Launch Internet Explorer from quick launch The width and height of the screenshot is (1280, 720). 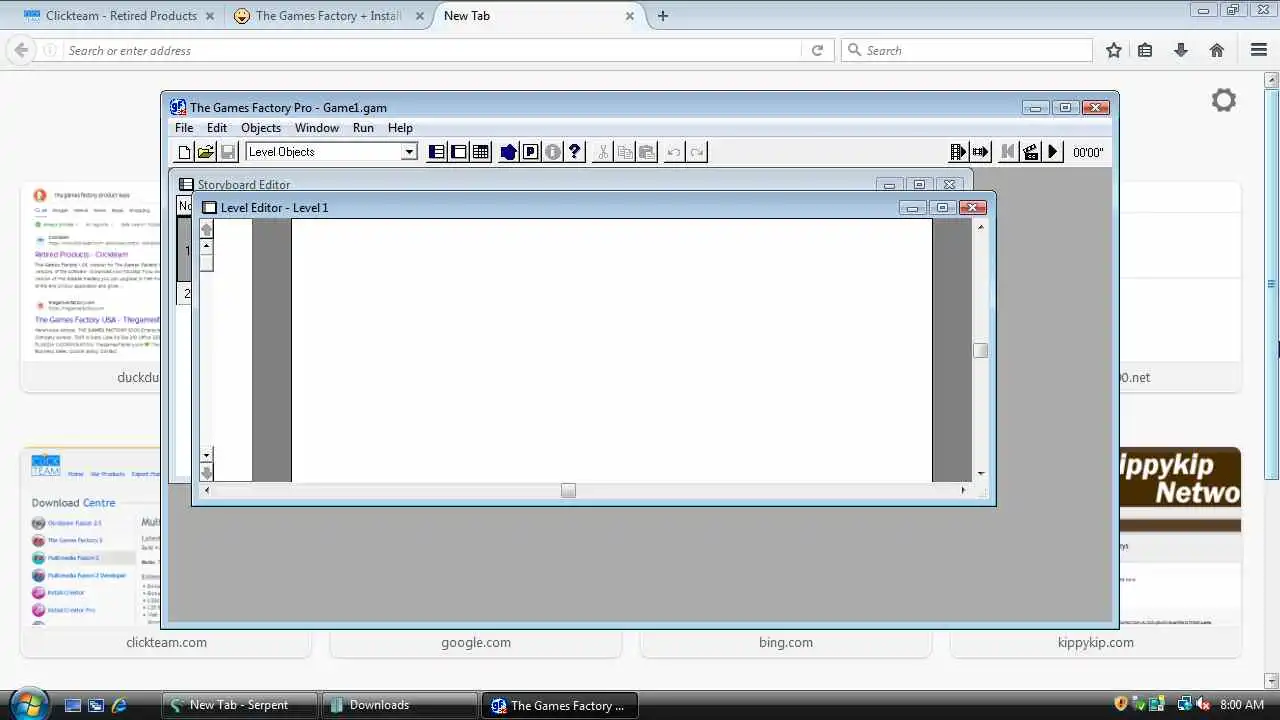(x=118, y=705)
